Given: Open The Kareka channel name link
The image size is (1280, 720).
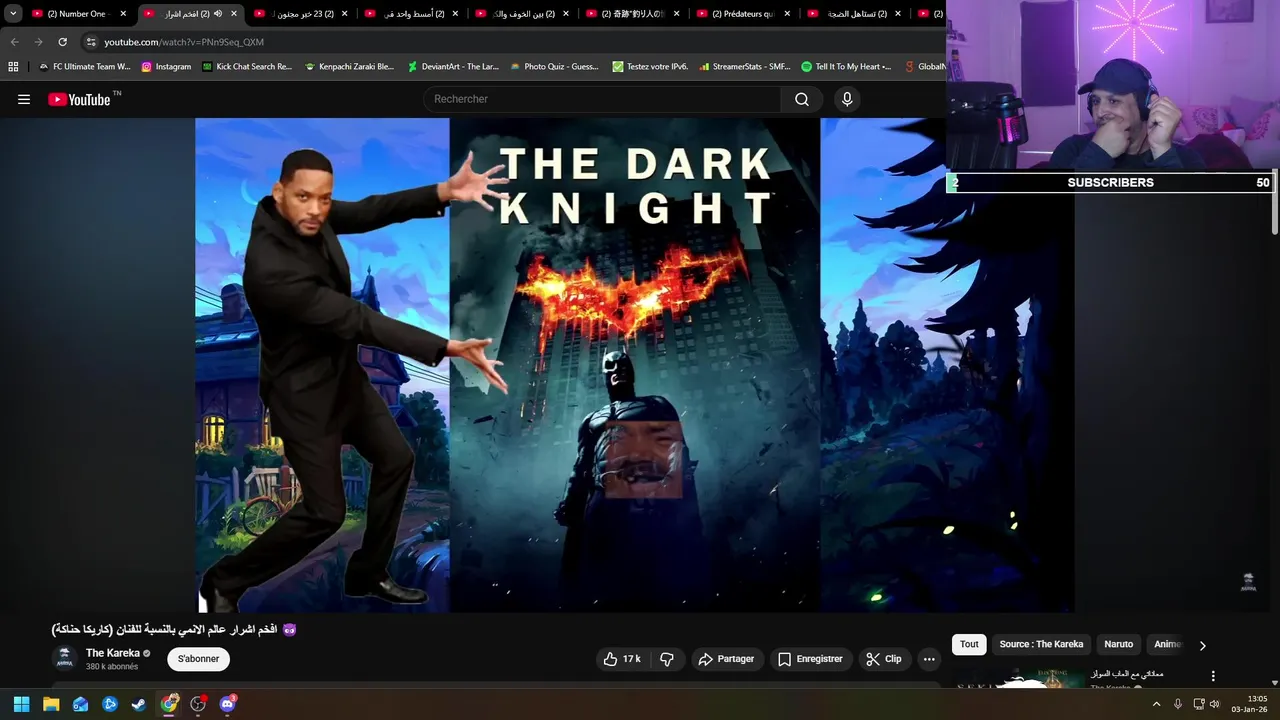Looking at the screenshot, I should (113, 653).
